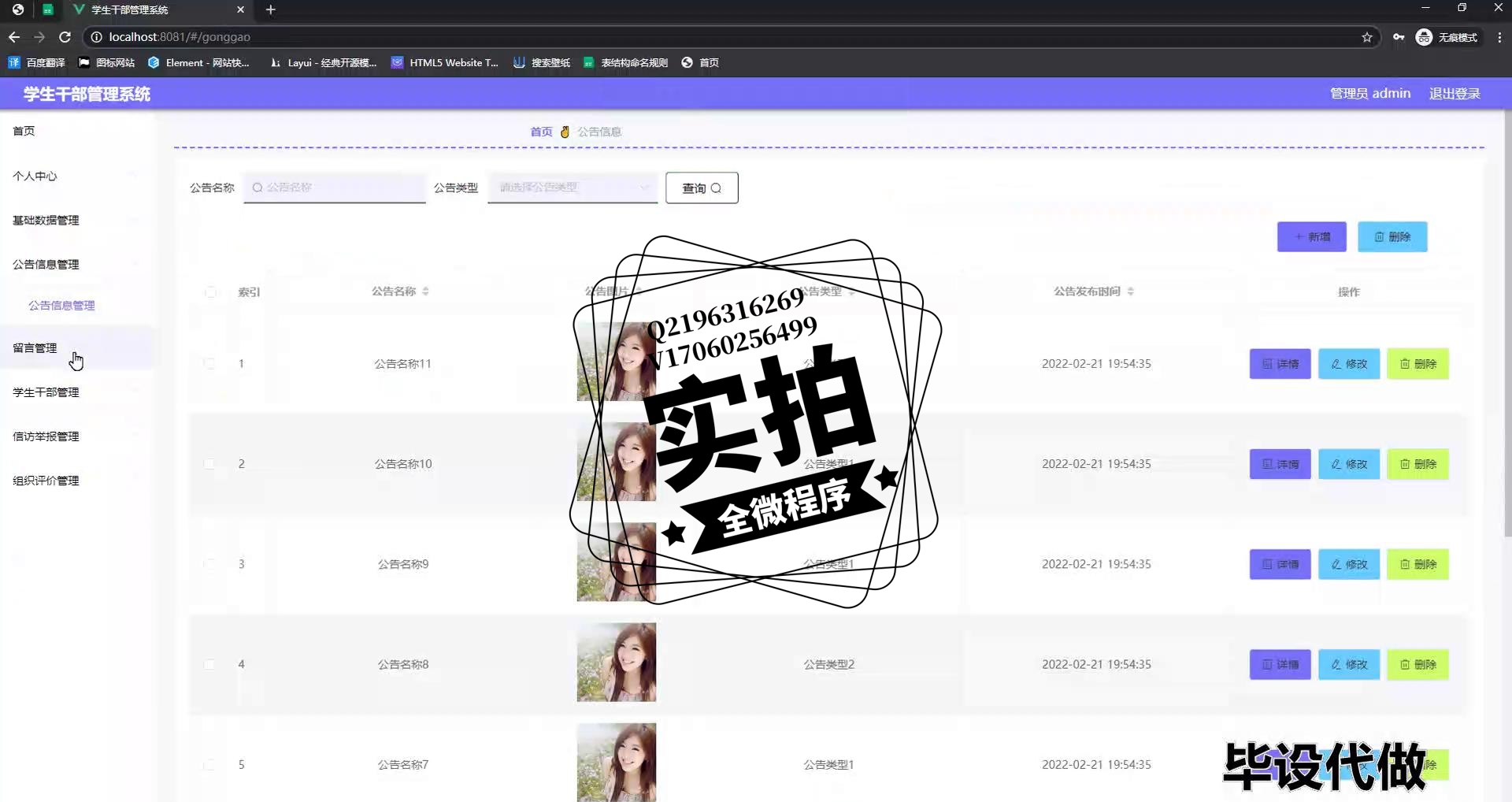1512x802 pixels.
Task: Tick the checkbox for row 2 公告名称10
Action: click(209, 464)
